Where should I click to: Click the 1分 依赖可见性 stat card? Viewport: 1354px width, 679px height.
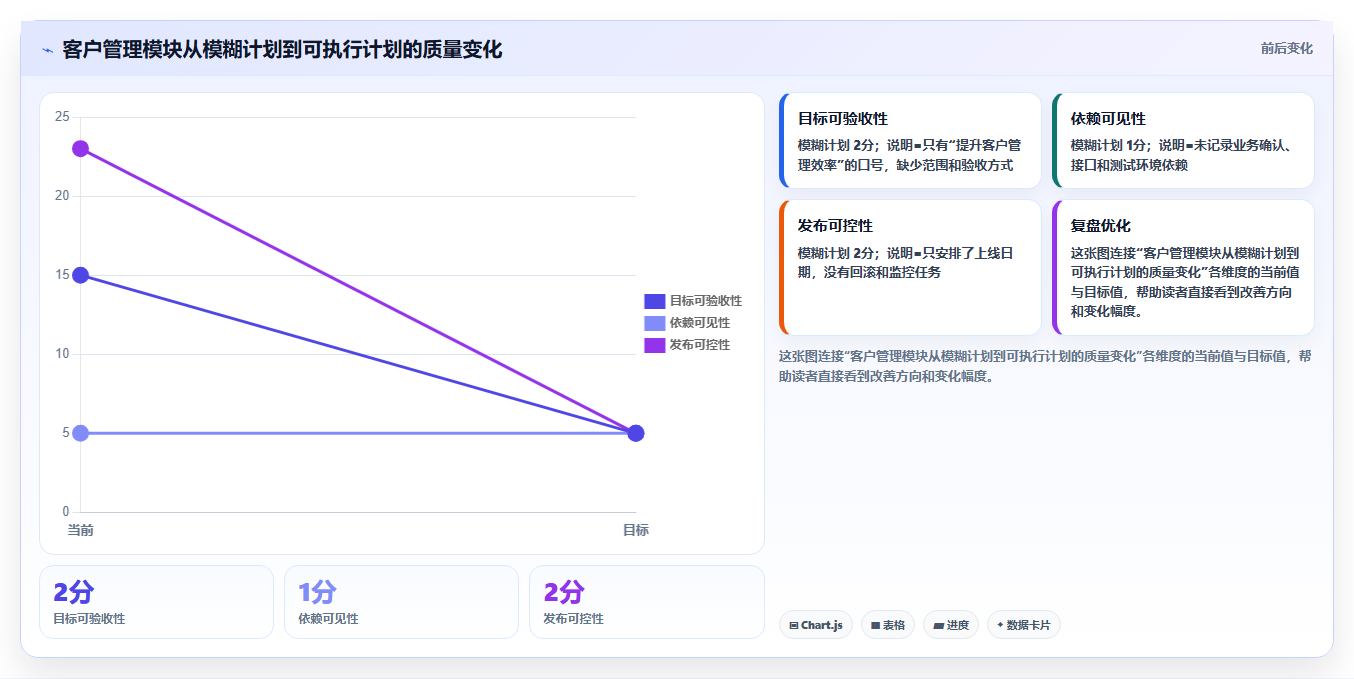(x=401, y=602)
